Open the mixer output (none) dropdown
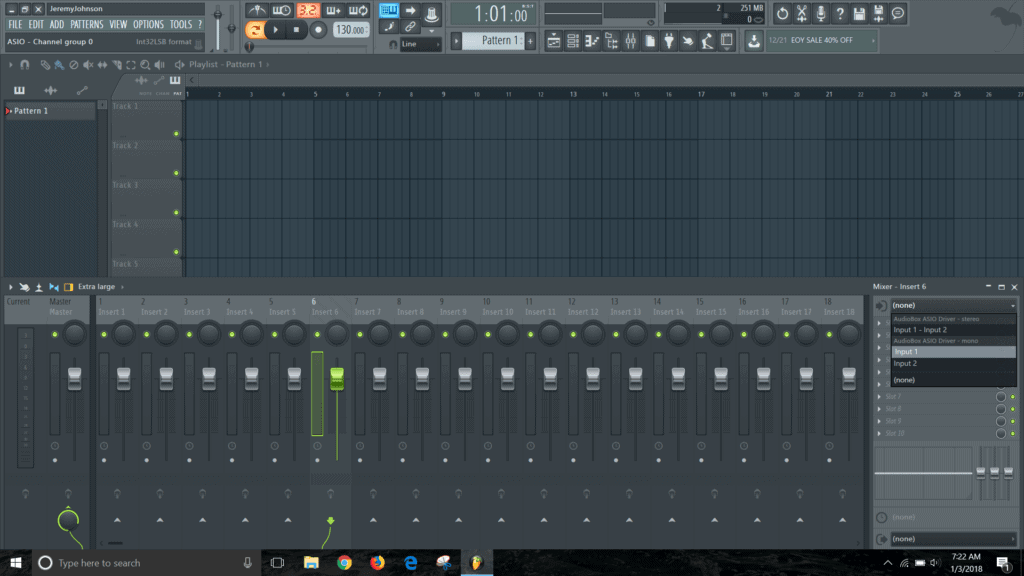Image resolution: width=1024 pixels, height=576 pixels. click(952, 539)
